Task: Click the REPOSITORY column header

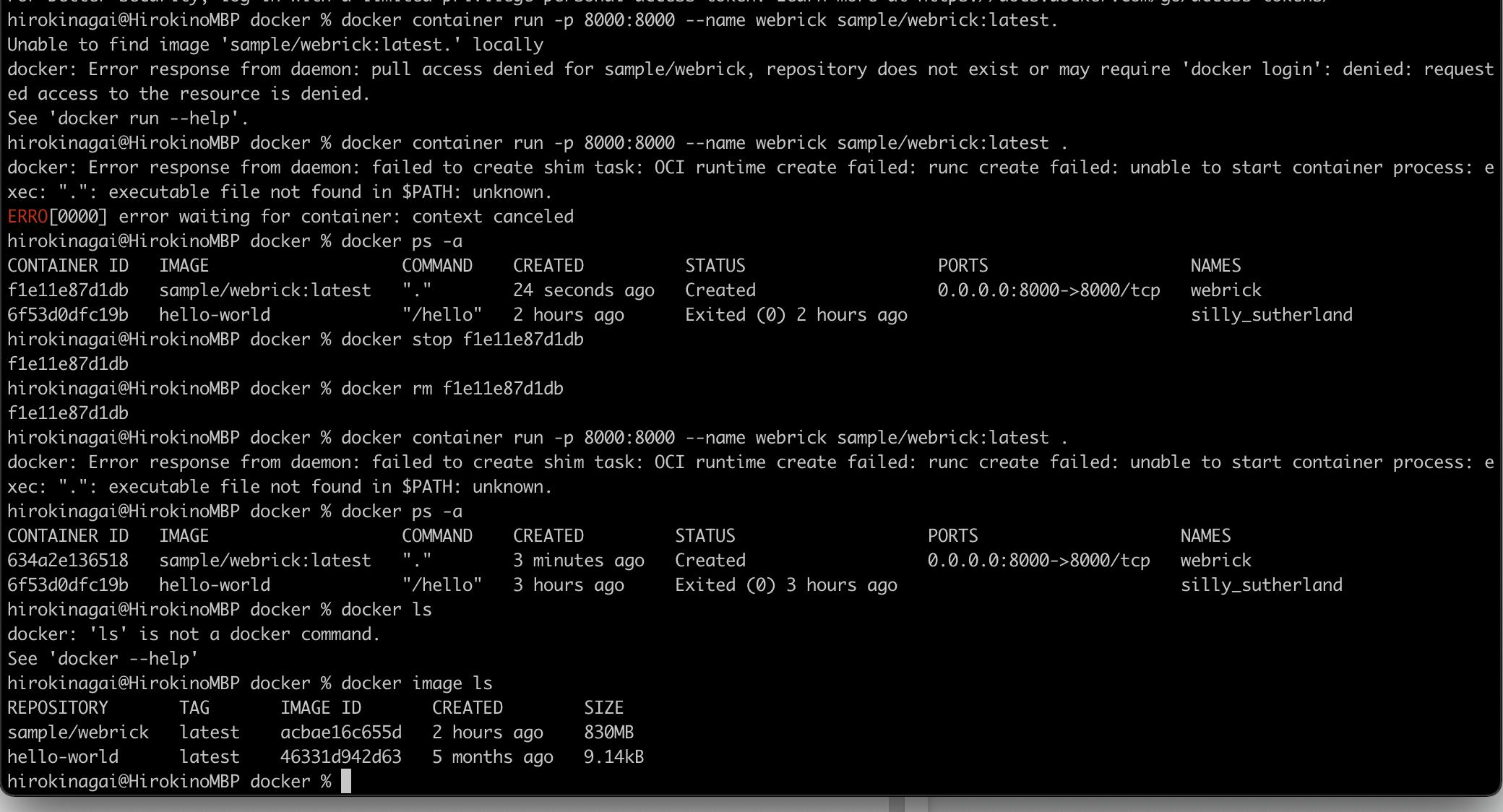Action: click(x=58, y=708)
